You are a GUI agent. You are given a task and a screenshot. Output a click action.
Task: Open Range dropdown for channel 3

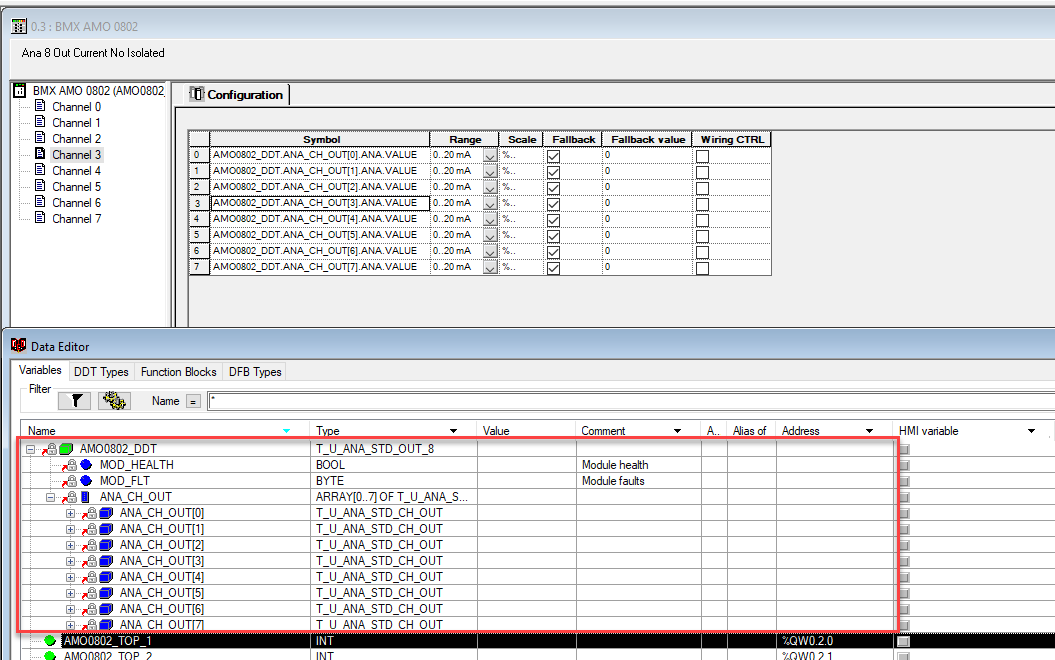coord(490,203)
